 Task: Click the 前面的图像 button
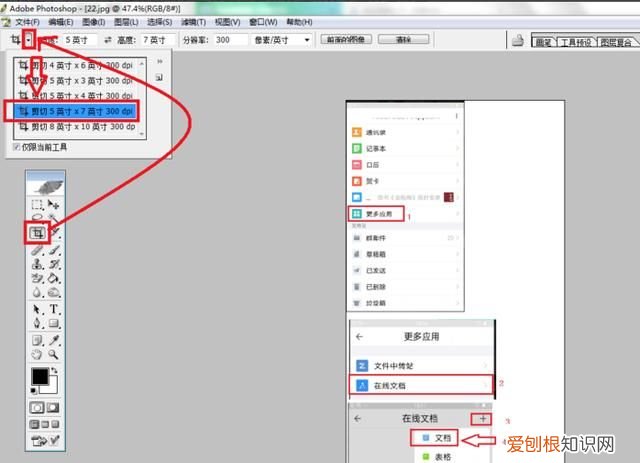(346, 40)
